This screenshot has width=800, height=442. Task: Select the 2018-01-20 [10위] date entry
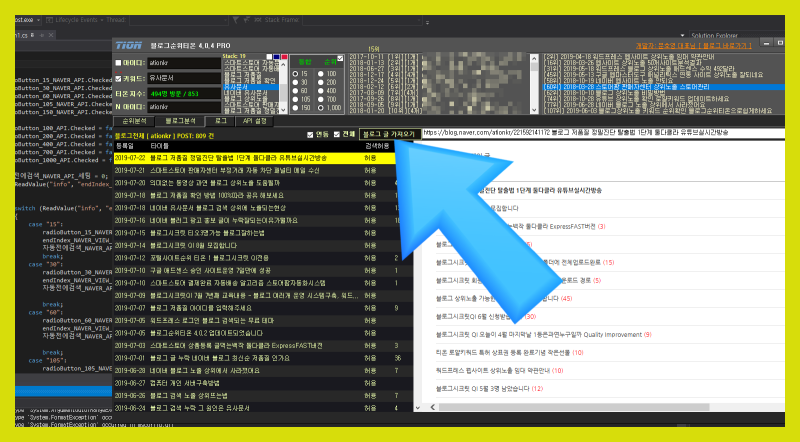point(386,111)
